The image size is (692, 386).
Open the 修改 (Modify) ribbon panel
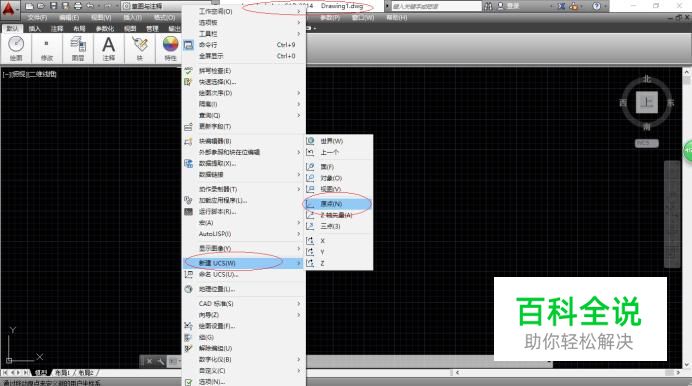pyautogui.click(x=47, y=49)
